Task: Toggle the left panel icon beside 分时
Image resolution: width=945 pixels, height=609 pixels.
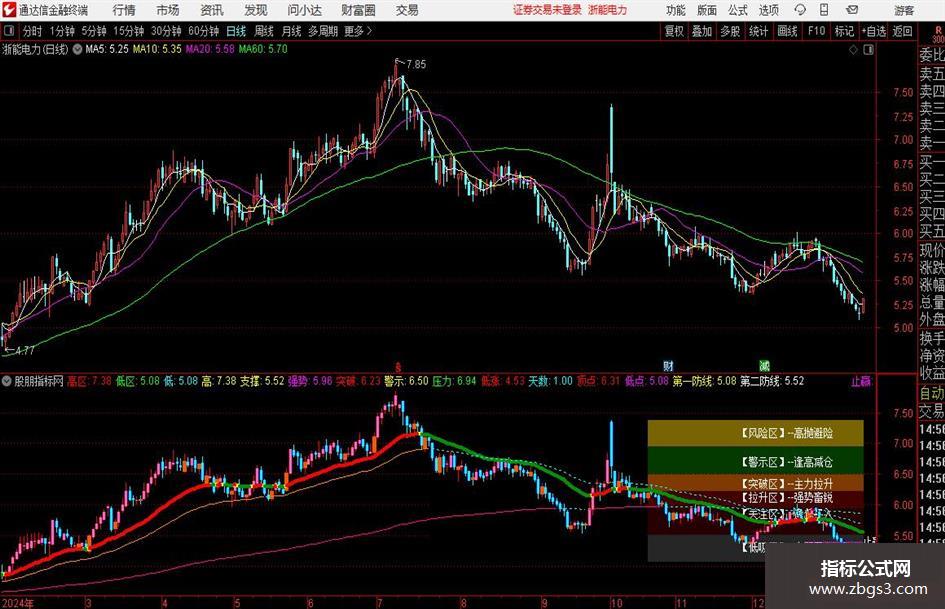Action: pyautogui.click(x=8, y=31)
